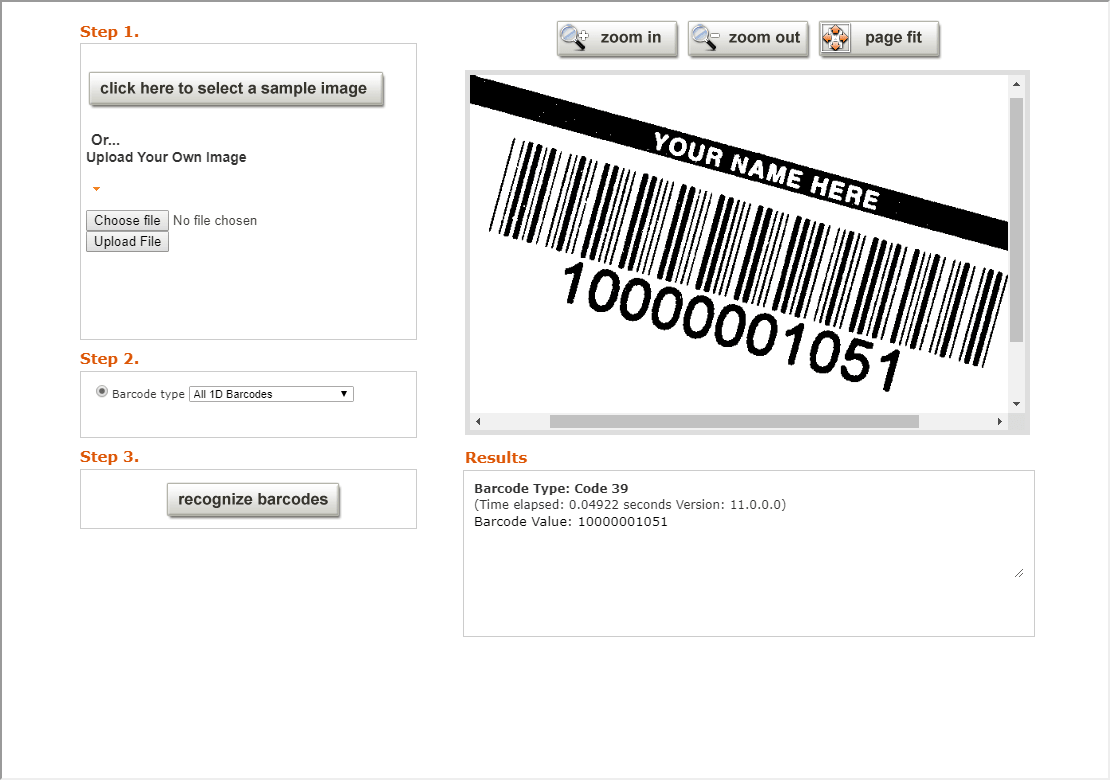Click the image viewer scroll up arrow
1110x780 pixels.
[1016, 84]
